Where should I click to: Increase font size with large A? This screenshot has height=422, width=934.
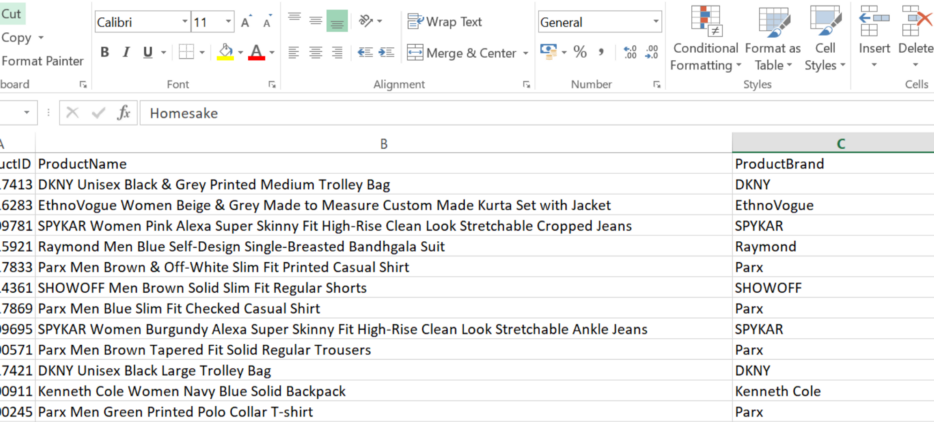(x=245, y=23)
